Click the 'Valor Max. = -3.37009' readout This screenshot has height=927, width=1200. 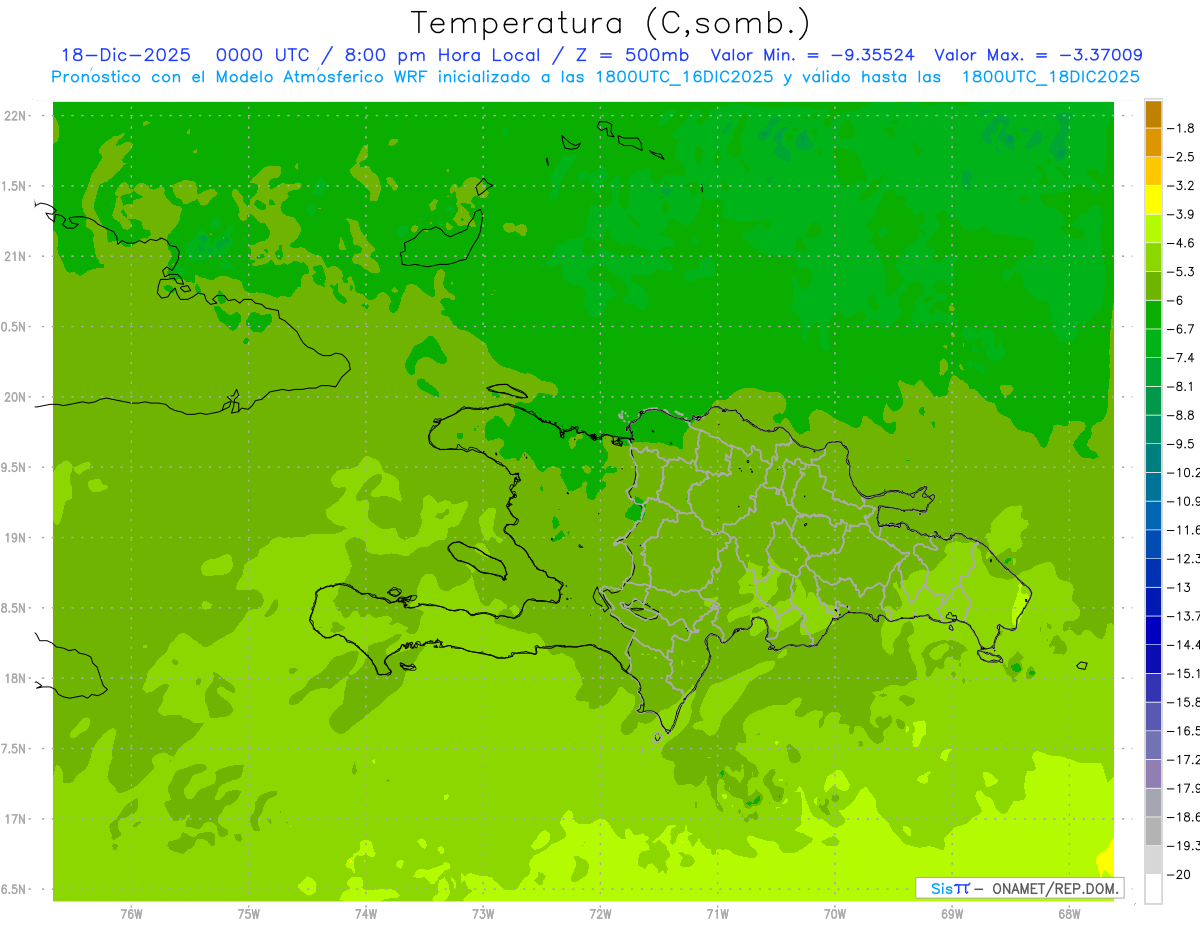point(1038,55)
